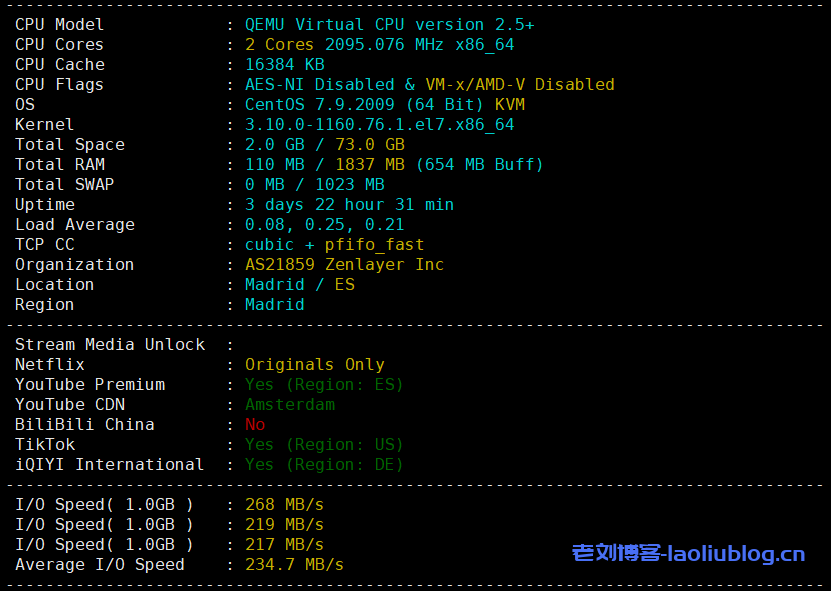Click the red BiliBili China No result
Viewport: 831px width, 591px height.
pyautogui.click(x=255, y=424)
